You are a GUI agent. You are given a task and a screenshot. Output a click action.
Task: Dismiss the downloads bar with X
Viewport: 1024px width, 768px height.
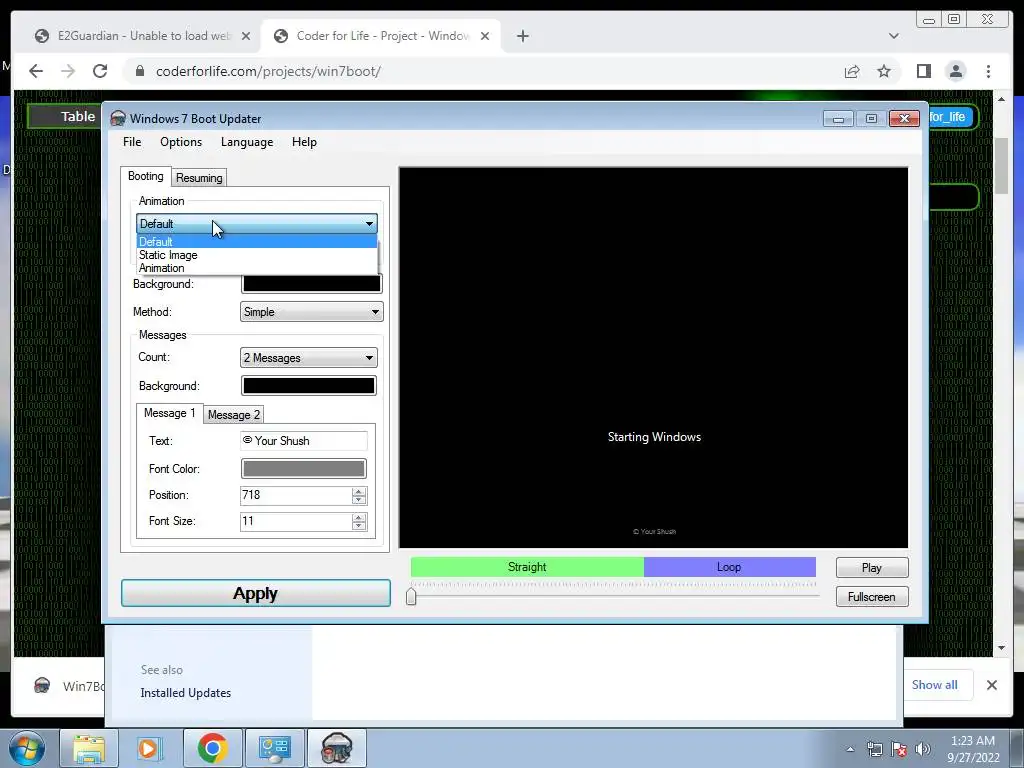(x=992, y=684)
